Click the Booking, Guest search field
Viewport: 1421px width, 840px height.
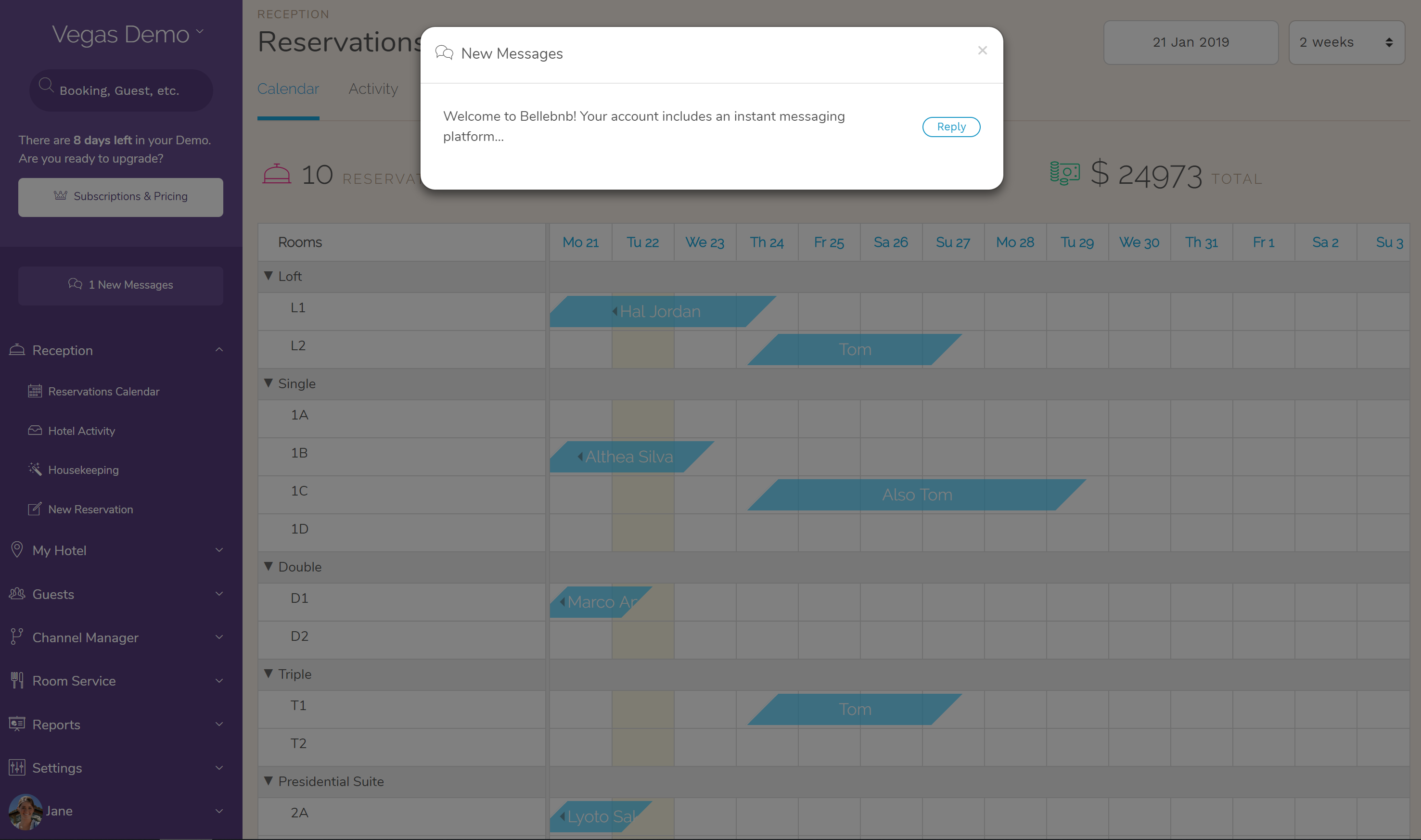(x=121, y=90)
